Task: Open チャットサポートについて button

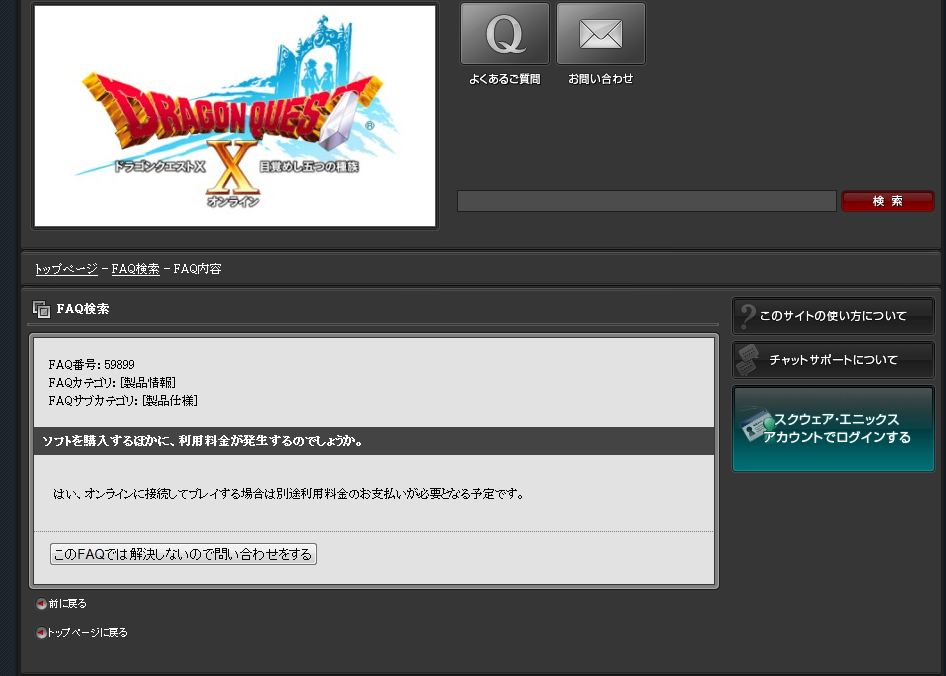Action: pos(833,360)
